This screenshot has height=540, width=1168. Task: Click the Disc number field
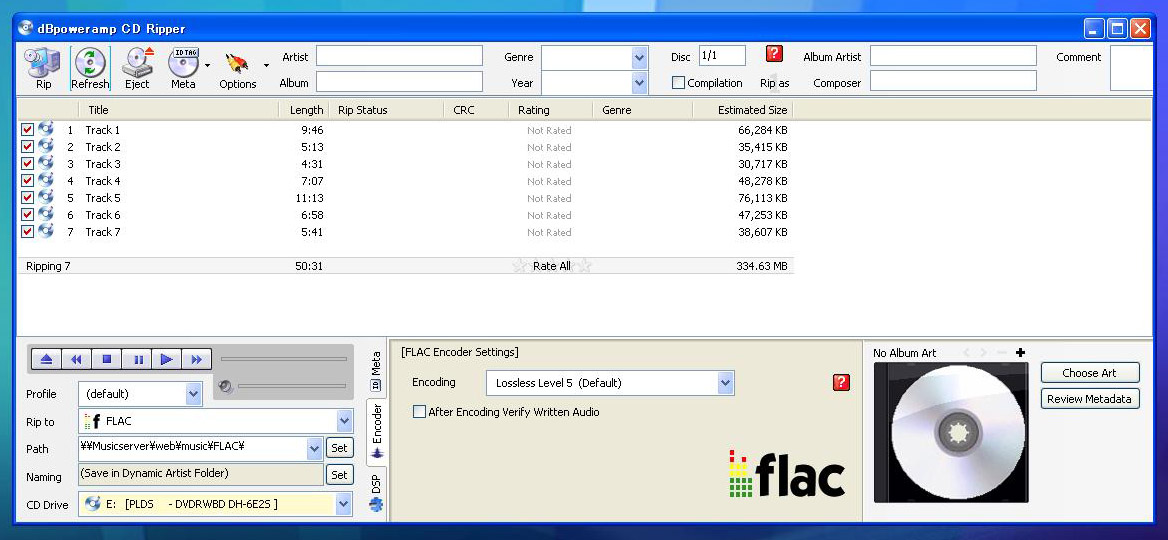pos(722,56)
